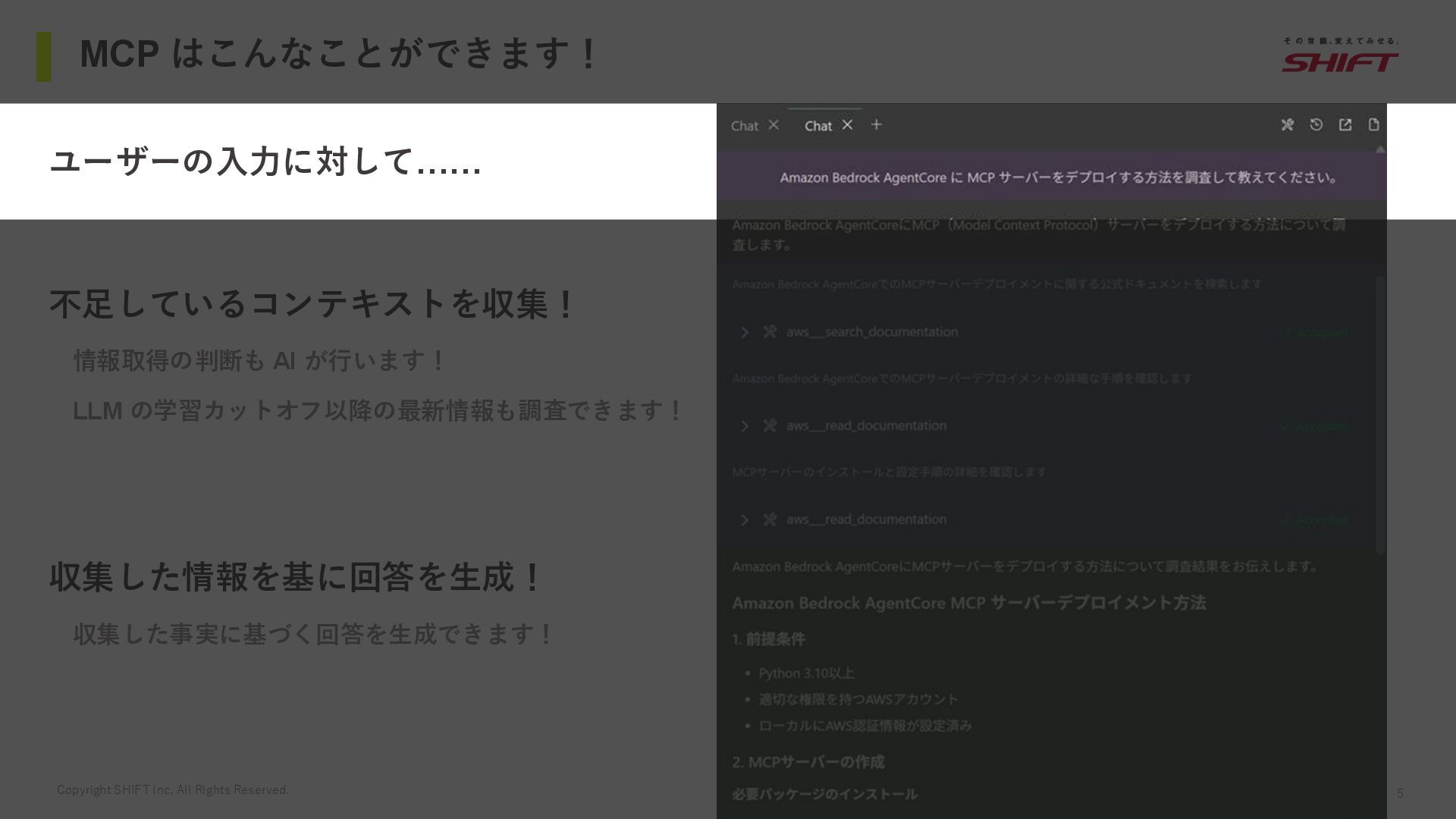
Task: Click tool icon beside aws___search_documentation
Action: pos(770,331)
